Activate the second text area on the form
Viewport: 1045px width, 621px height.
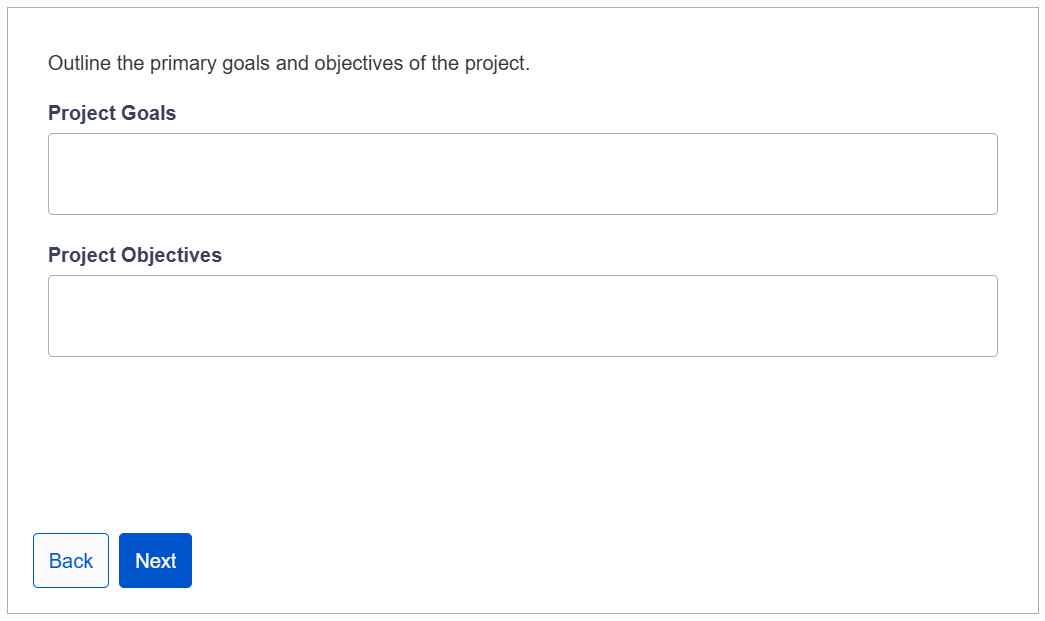tap(522, 316)
